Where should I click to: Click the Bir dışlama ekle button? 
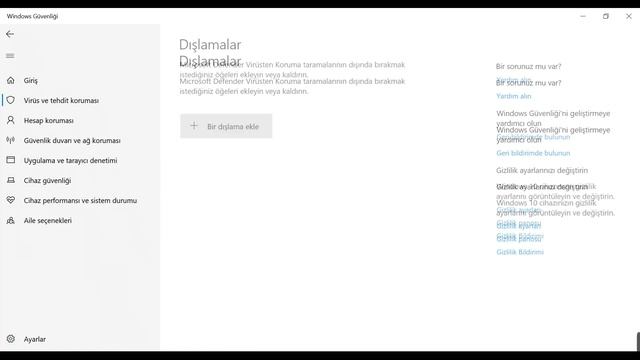226,126
